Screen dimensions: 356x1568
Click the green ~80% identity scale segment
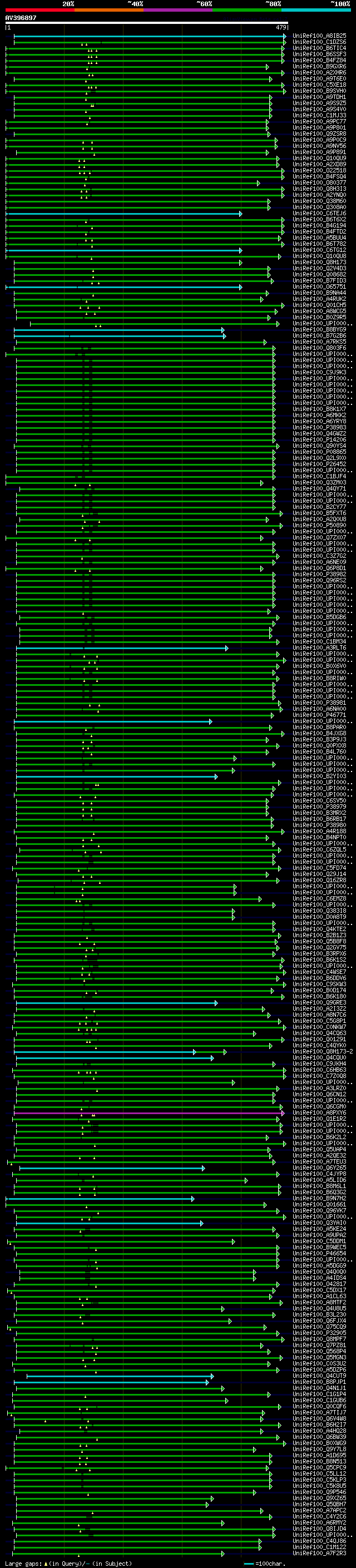pos(247,10)
